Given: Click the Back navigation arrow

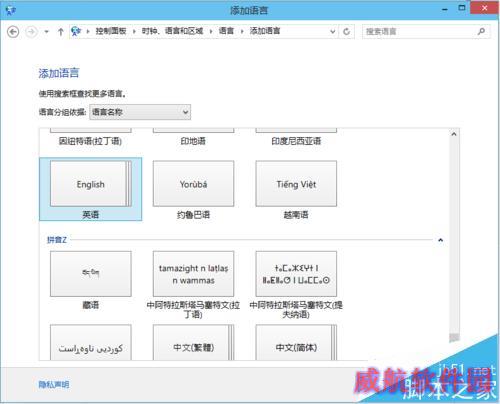Looking at the screenshot, I should [13, 32].
